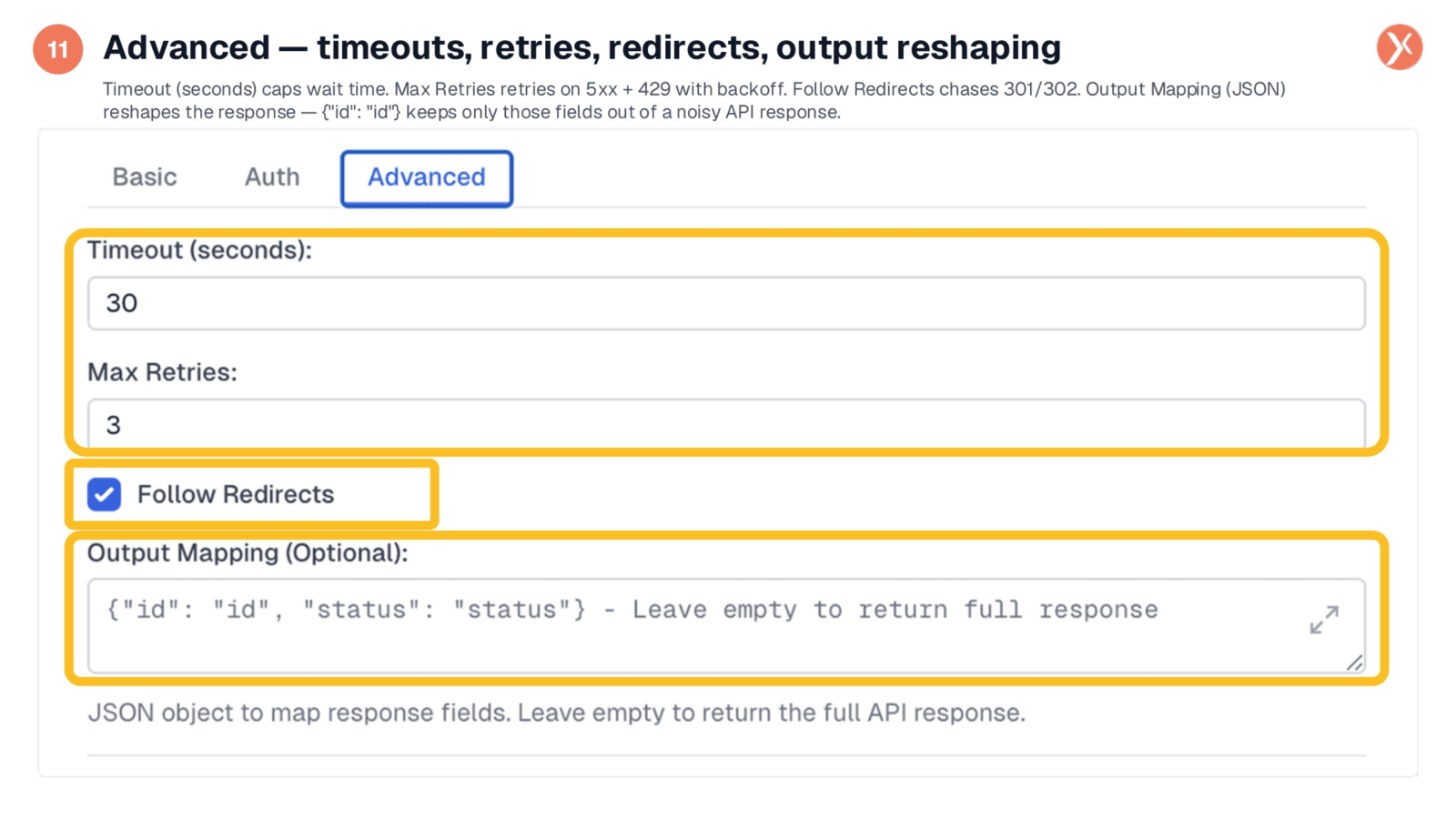Click into the Max Retries field

(726, 423)
